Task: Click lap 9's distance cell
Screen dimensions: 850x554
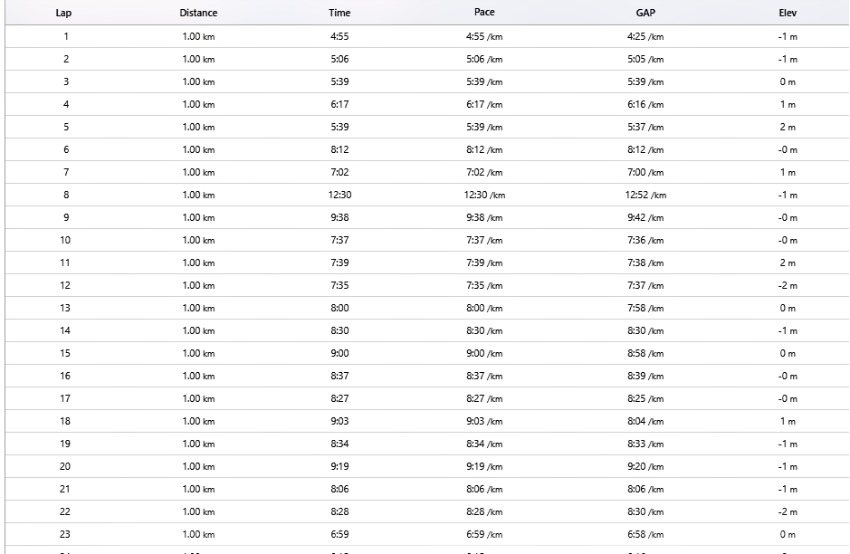Action: pyautogui.click(x=198, y=218)
